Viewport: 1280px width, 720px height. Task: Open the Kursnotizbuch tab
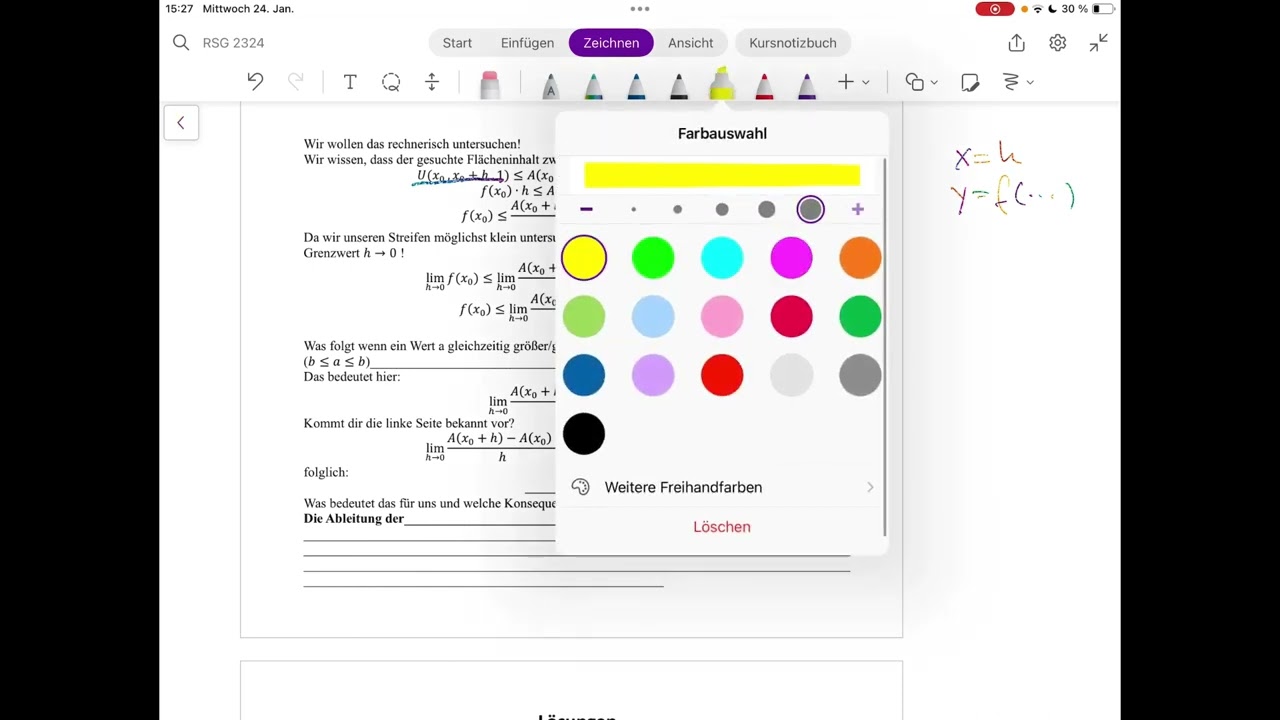coord(793,43)
